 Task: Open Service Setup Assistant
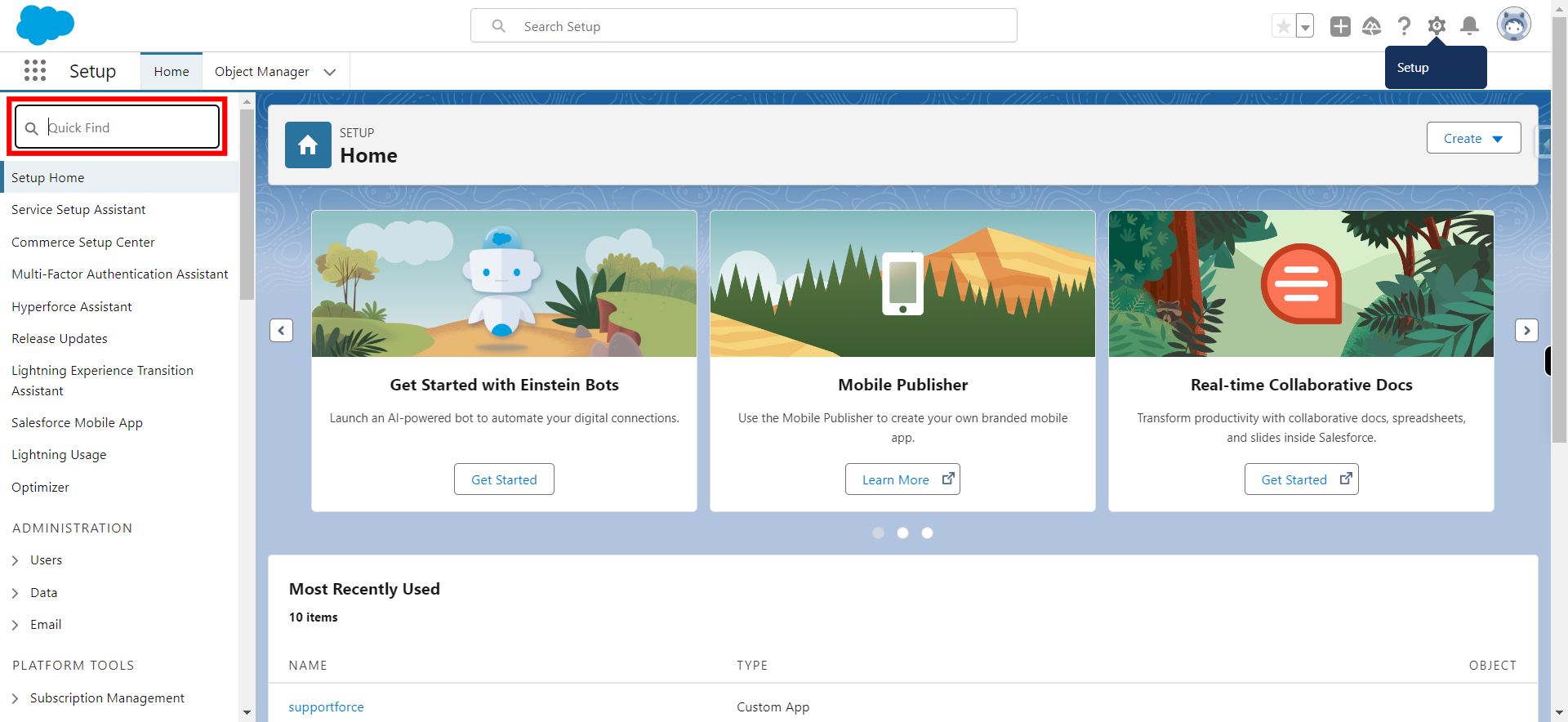click(78, 210)
